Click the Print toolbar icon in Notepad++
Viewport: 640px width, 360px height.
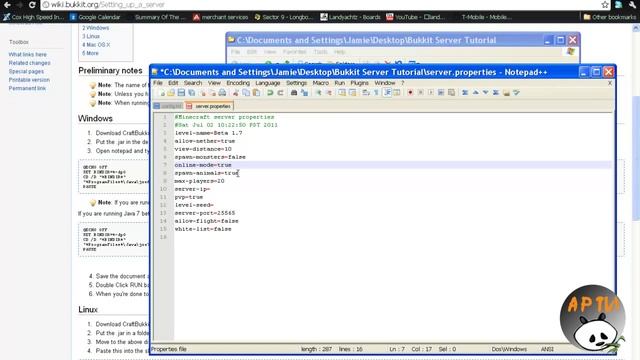click(222, 93)
